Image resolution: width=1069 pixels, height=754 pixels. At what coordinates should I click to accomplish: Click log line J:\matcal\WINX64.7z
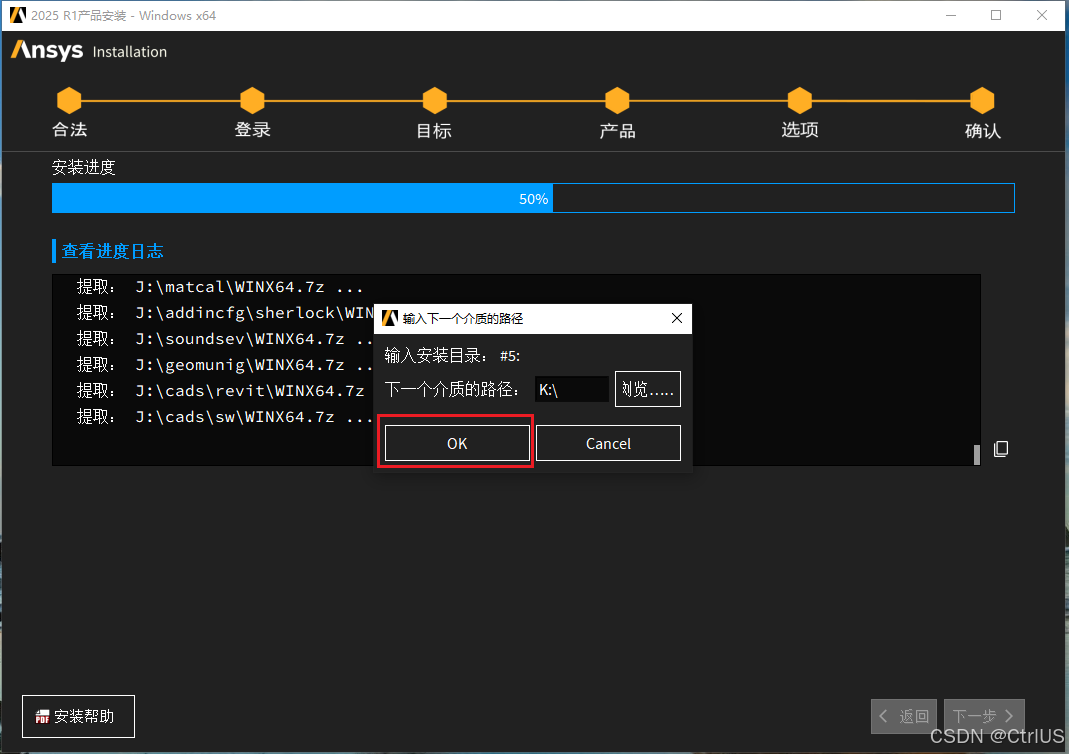click(x=220, y=287)
